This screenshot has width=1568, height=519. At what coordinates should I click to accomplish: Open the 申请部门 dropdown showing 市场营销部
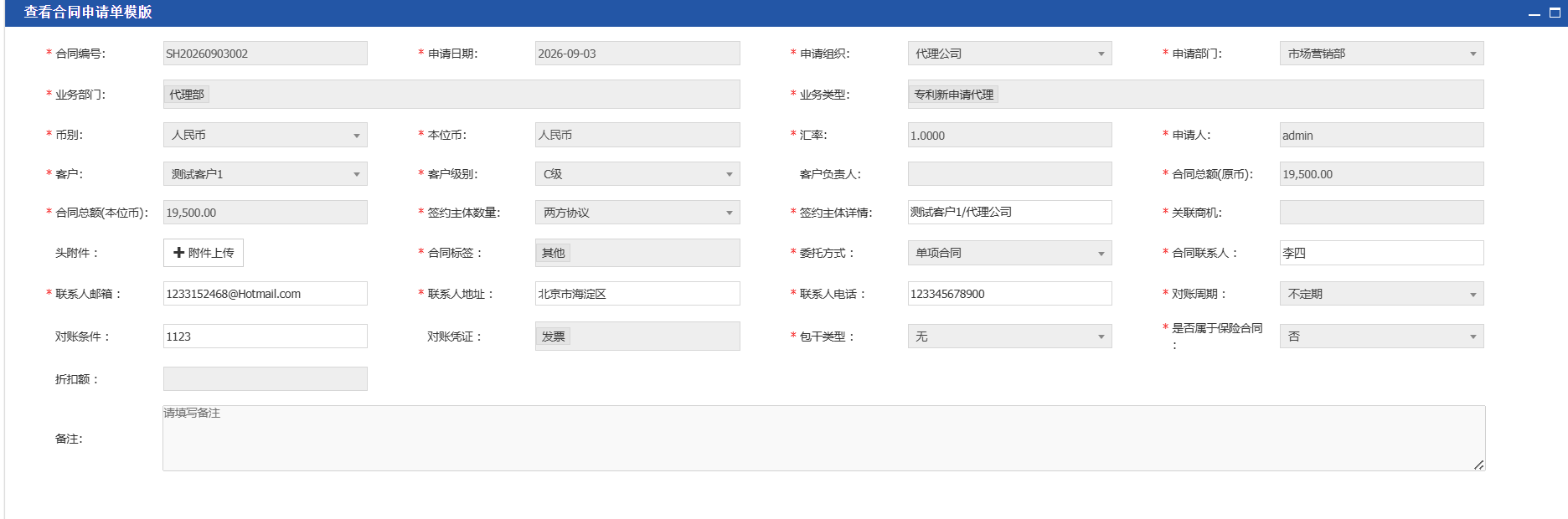coord(1381,54)
